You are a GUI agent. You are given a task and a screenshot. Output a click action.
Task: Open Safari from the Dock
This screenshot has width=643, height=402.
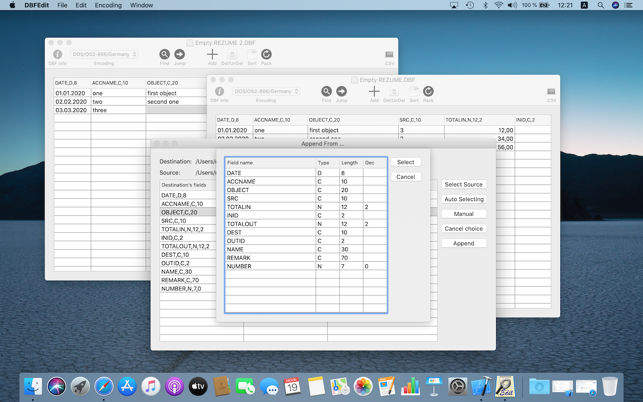tap(104, 386)
